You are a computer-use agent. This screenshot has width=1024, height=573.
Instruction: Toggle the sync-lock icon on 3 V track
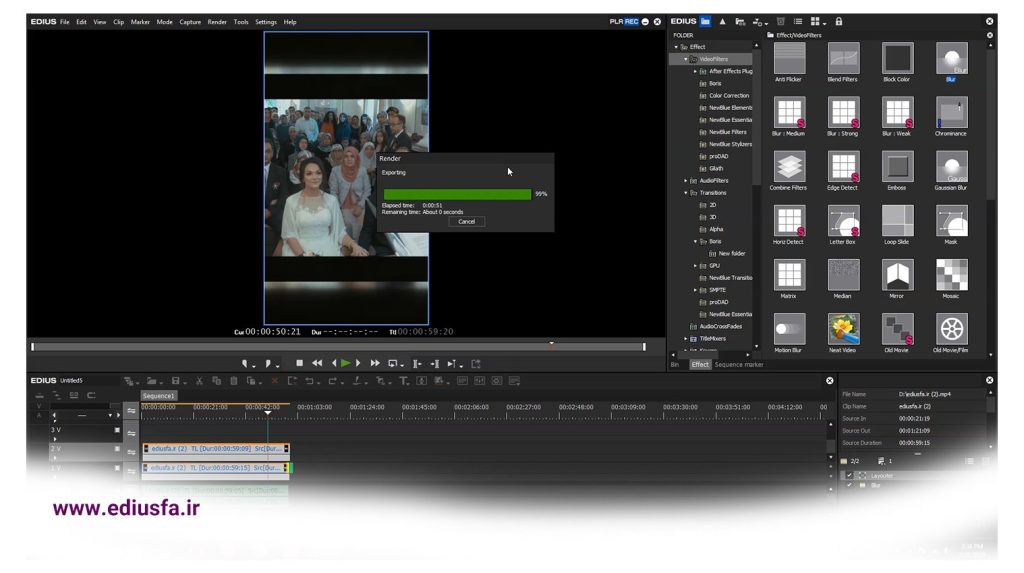click(131, 433)
